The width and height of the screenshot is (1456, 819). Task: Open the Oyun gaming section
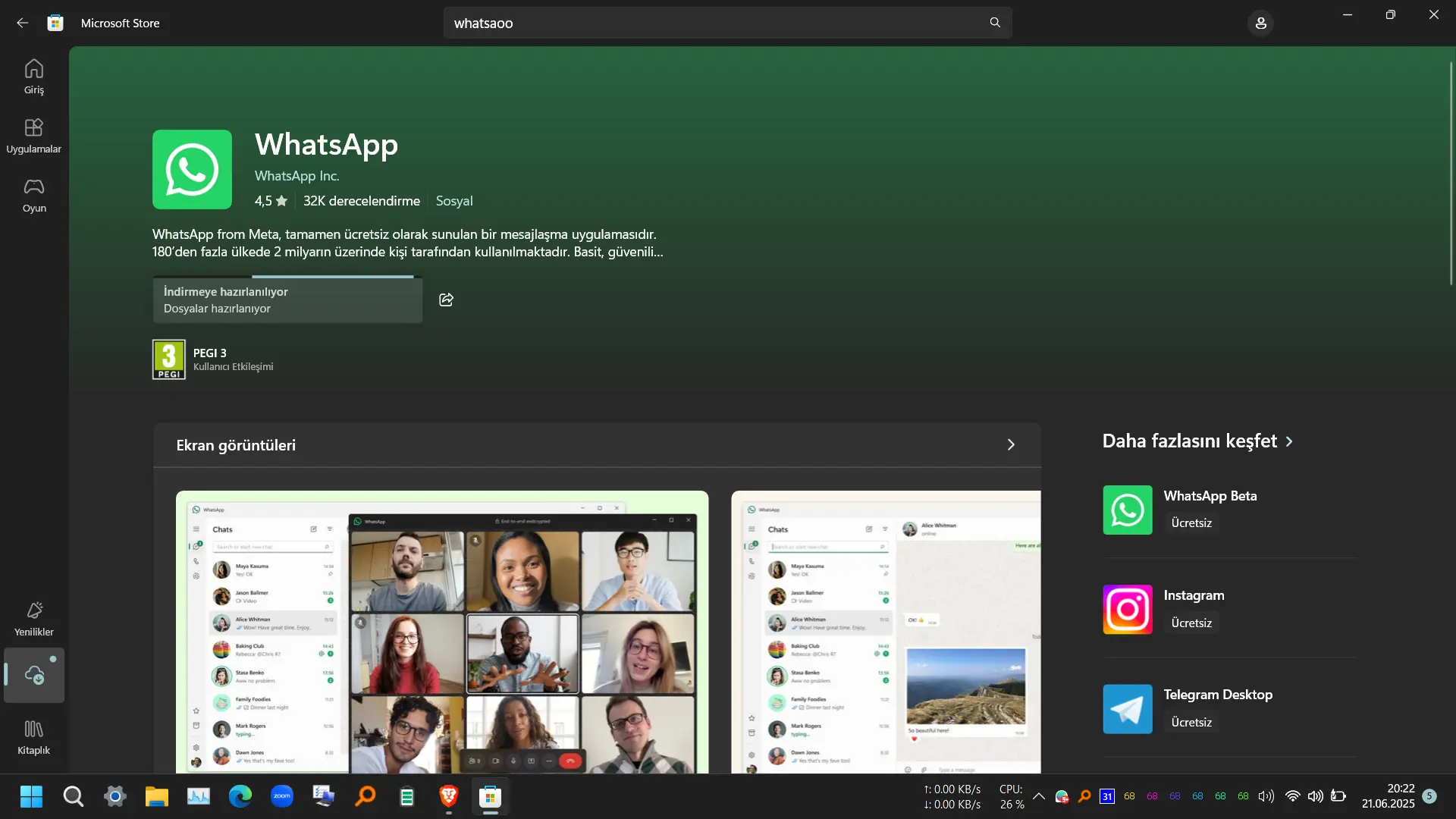[x=34, y=195]
